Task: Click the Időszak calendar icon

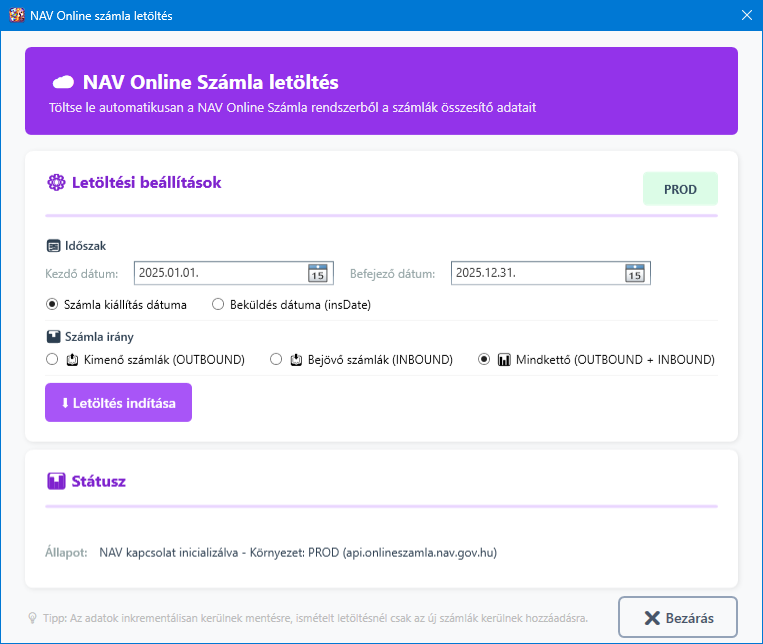Action: [53, 246]
